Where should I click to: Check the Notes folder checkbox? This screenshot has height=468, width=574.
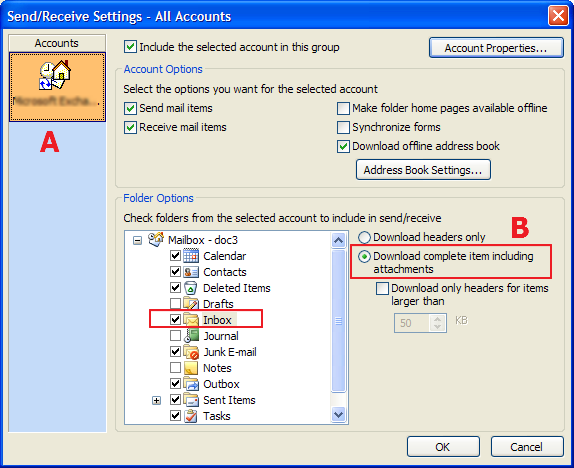pyautogui.click(x=175, y=368)
